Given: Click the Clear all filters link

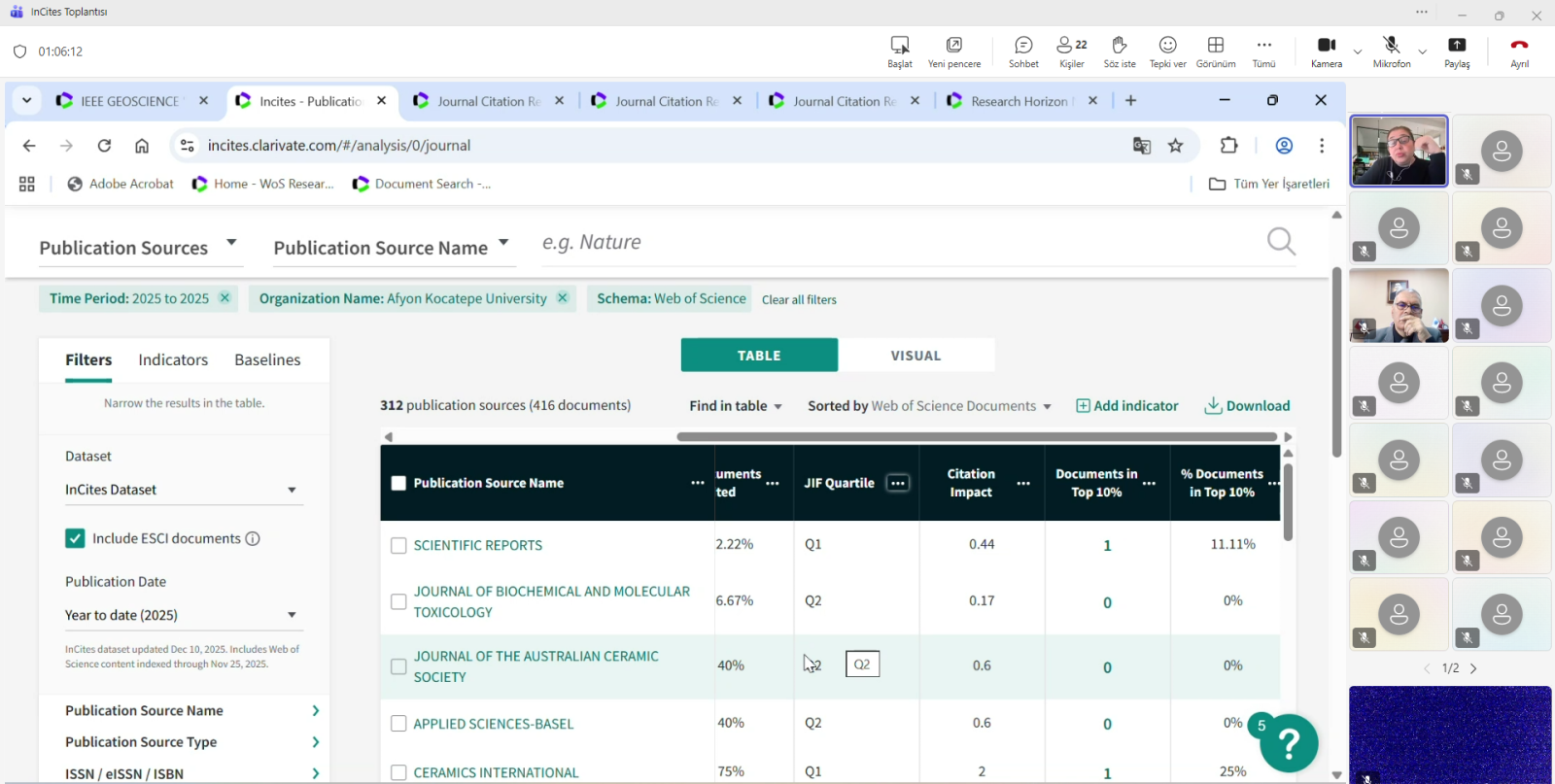Looking at the screenshot, I should point(799,300).
